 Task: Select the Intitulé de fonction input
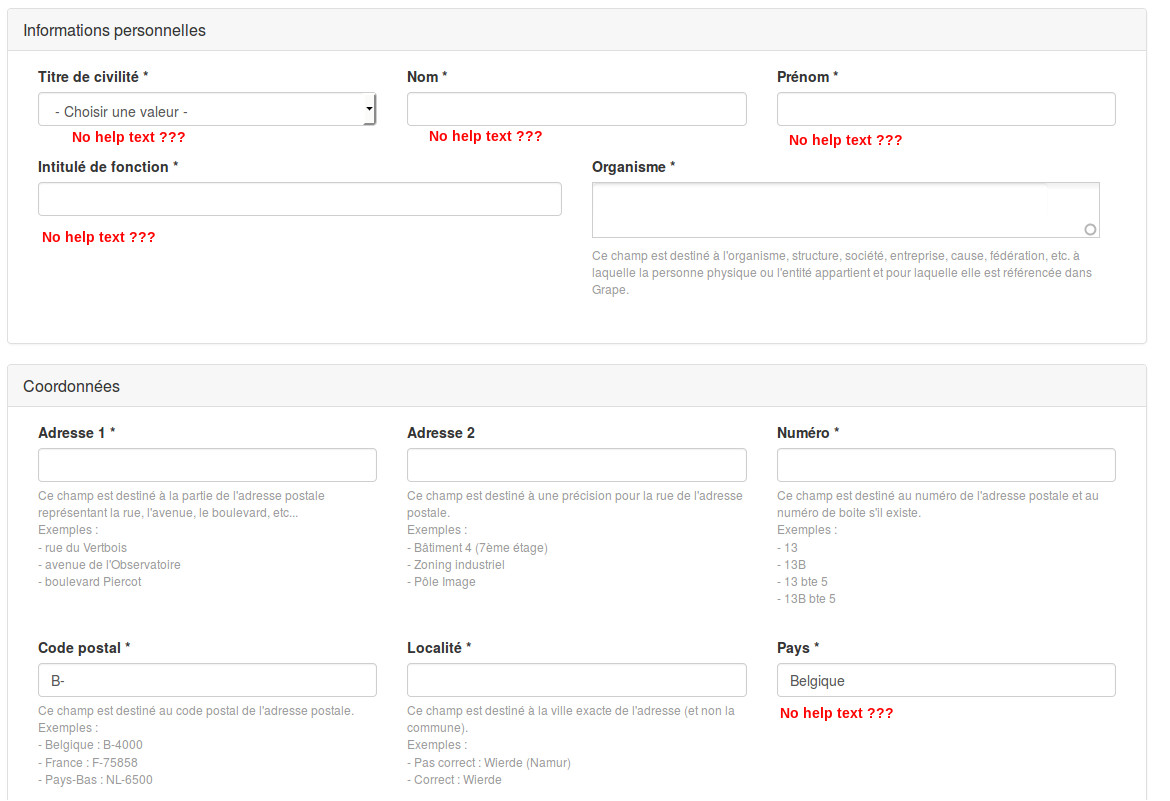point(299,199)
